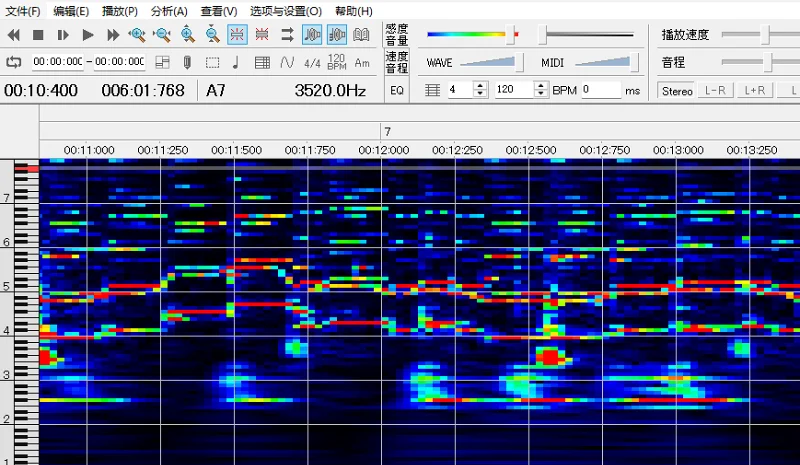Increase the beats value 4 with stepper
The width and height of the screenshot is (800, 465).
[481, 86]
